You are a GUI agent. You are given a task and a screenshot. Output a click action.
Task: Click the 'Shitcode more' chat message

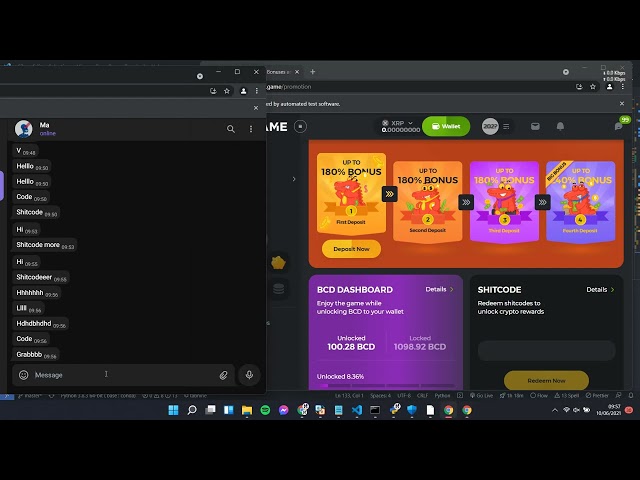point(45,245)
